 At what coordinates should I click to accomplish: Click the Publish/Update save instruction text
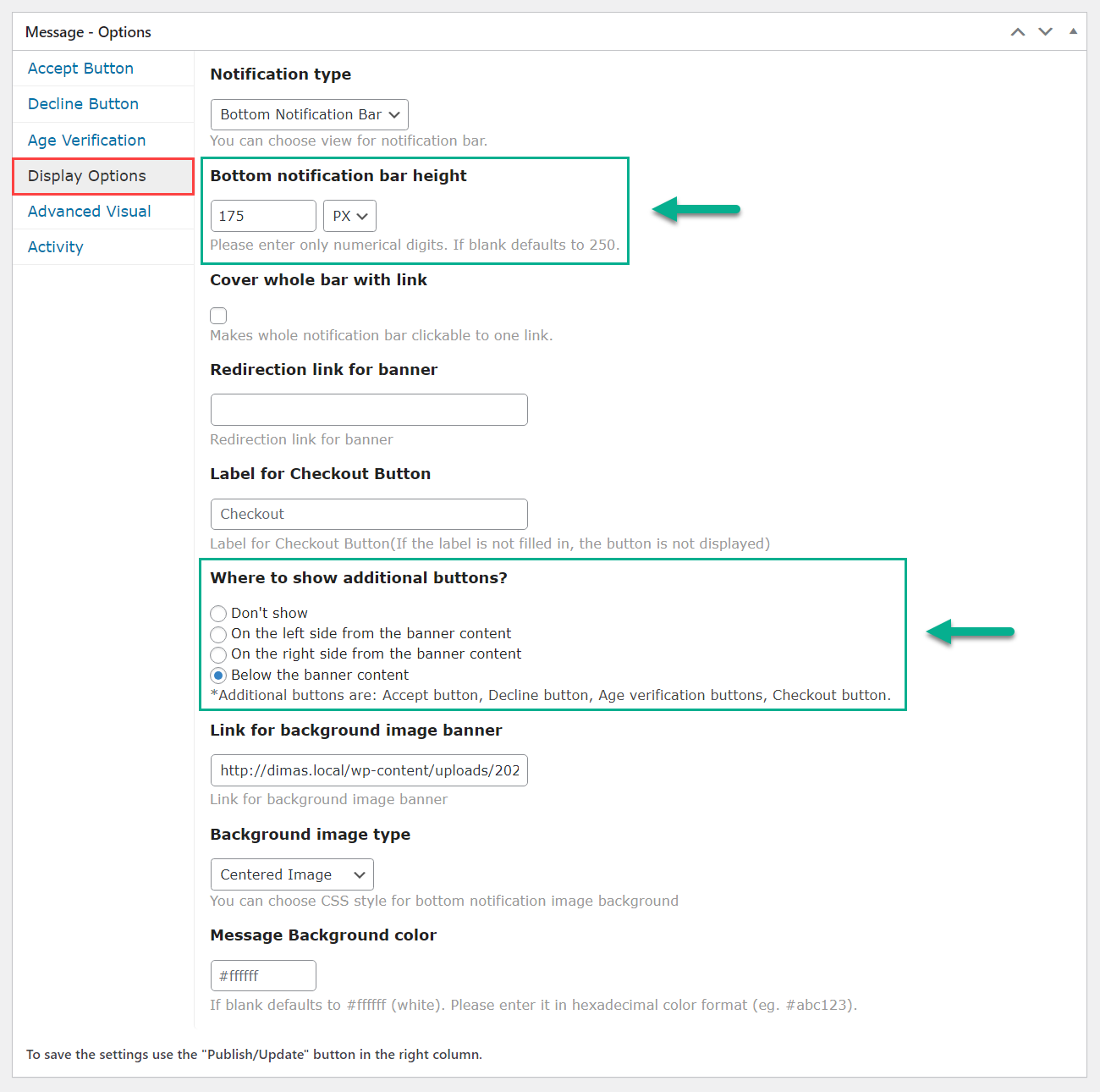coord(254,1055)
